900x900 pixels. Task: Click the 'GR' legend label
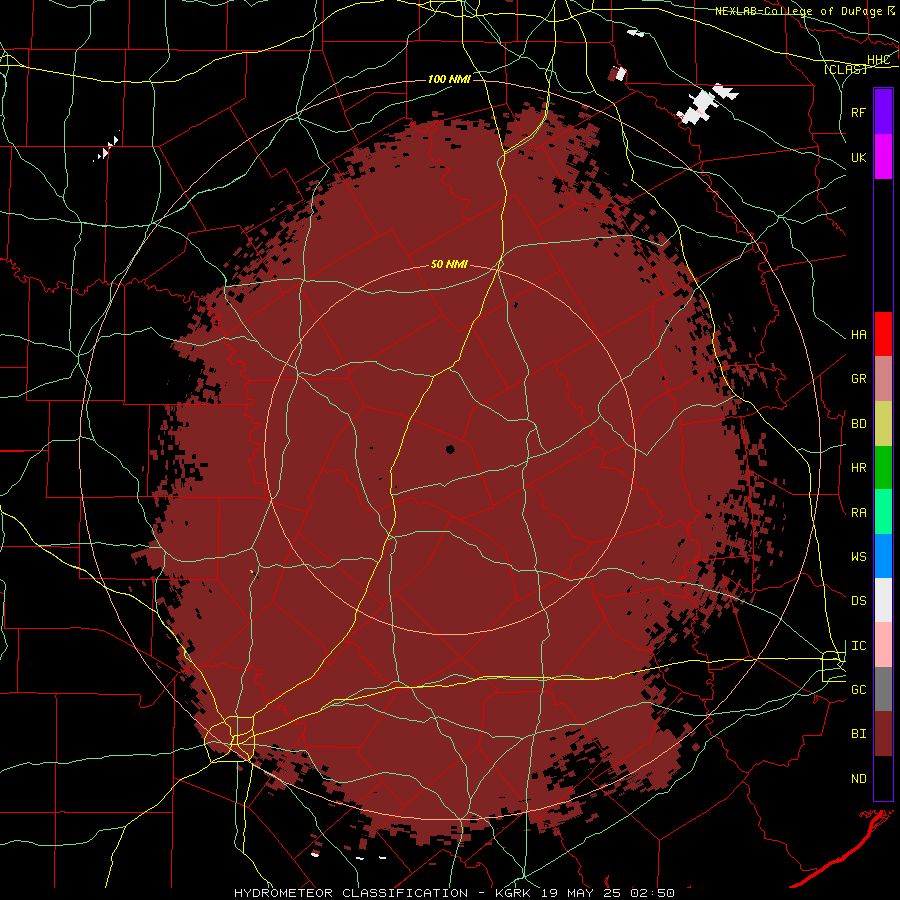pos(859,379)
